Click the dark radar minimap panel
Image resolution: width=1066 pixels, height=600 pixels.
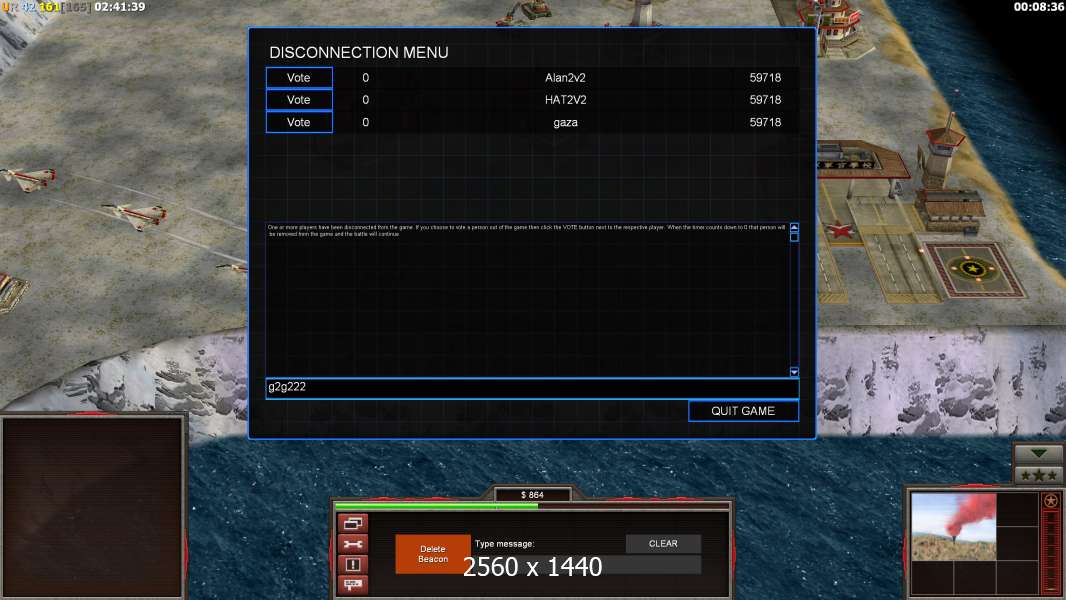(x=92, y=506)
